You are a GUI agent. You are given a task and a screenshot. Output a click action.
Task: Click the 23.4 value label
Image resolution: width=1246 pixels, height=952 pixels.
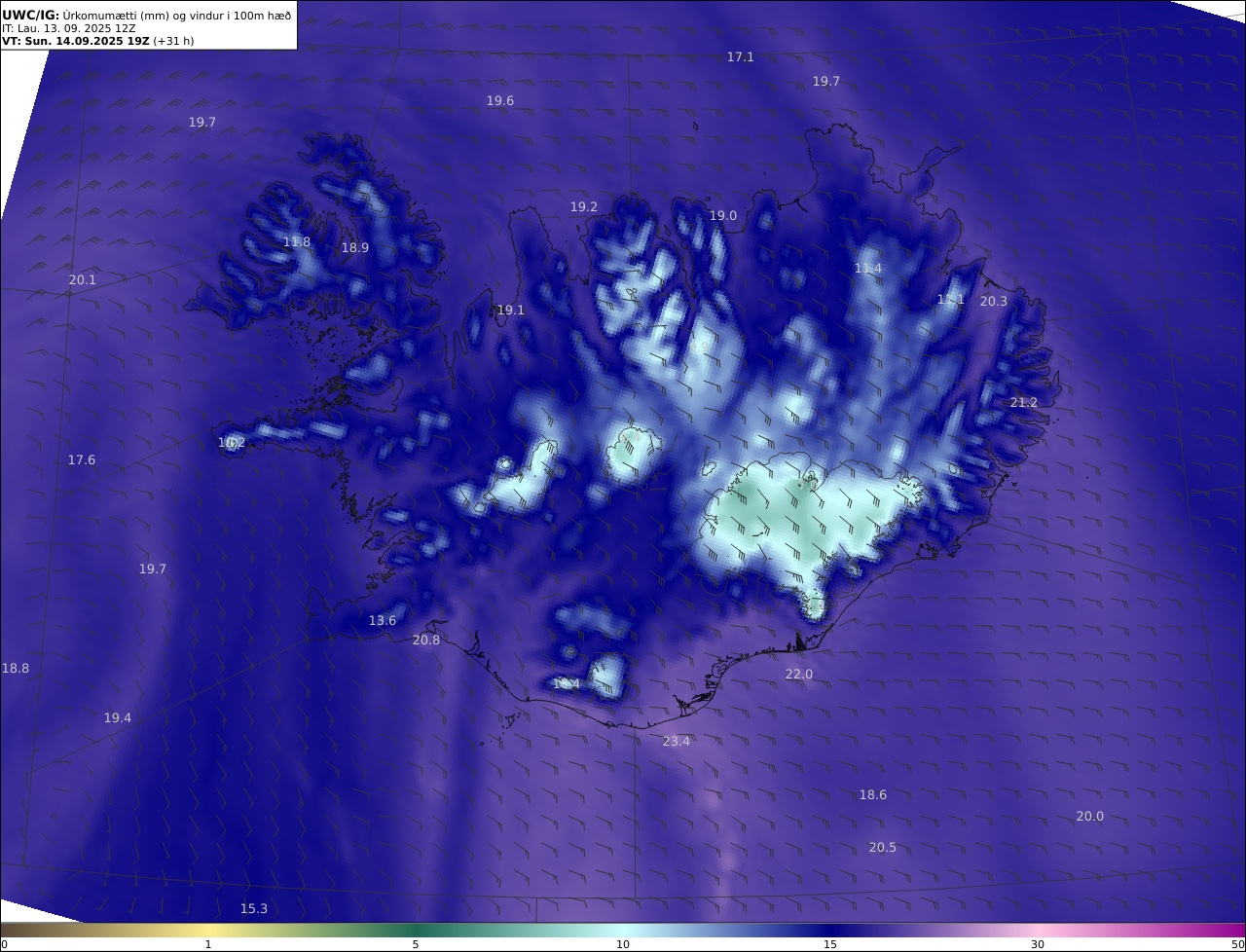(677, 742)
